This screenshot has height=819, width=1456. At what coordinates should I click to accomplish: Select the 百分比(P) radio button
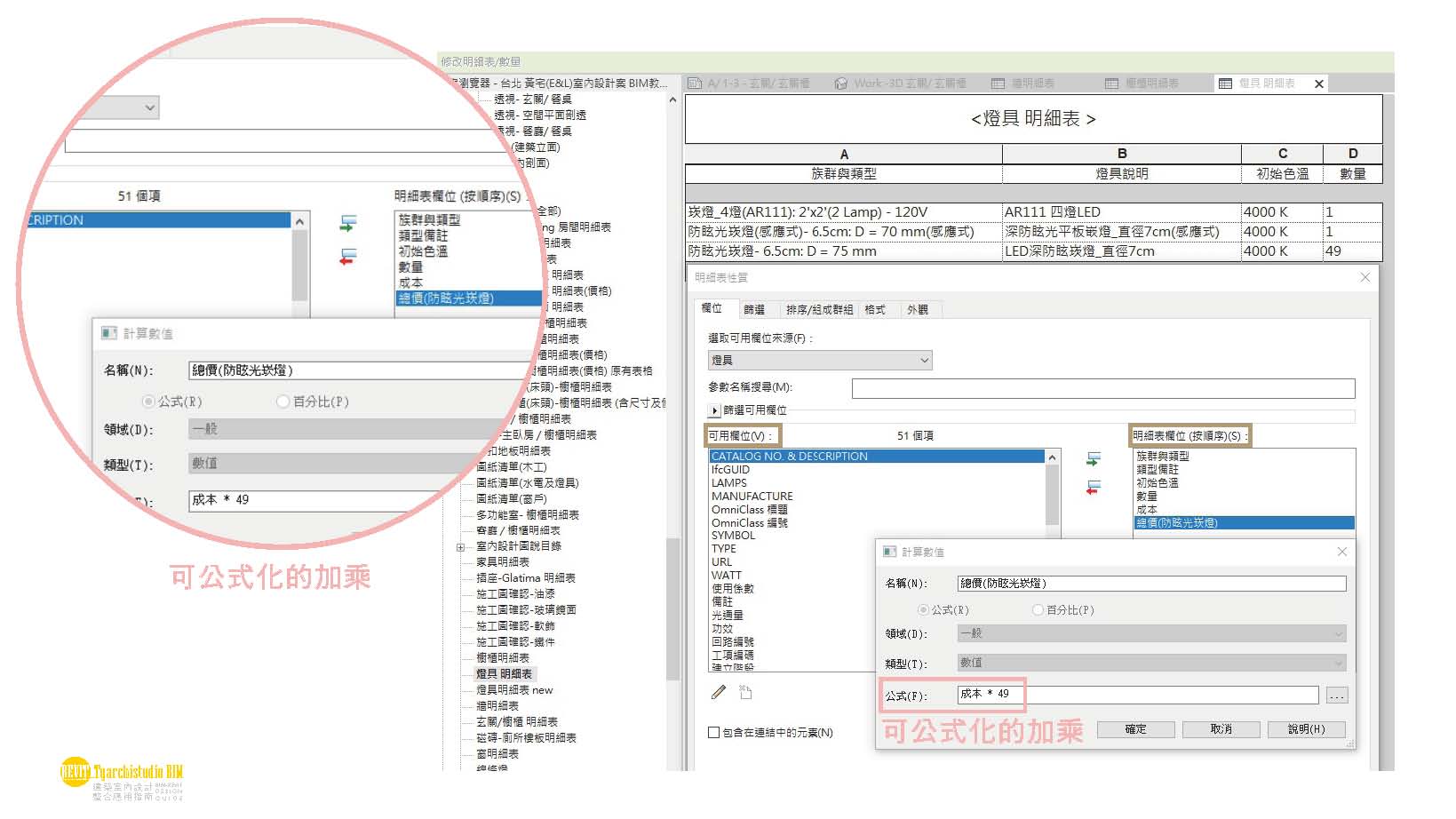[x=1038, y=609]
